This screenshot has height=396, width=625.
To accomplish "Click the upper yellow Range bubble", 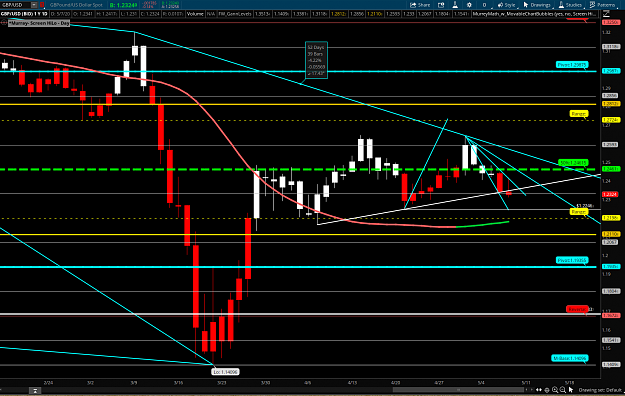I will coord(579,114).
